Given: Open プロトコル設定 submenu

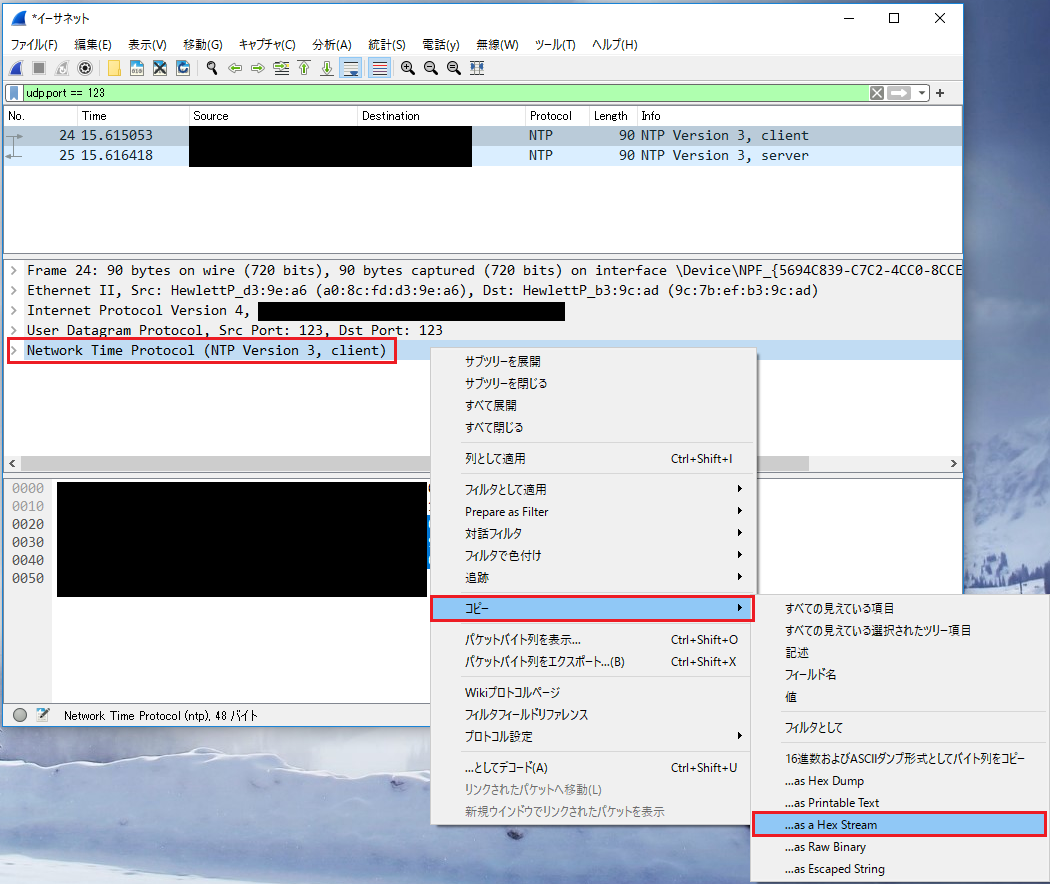Looking at the screenshot, I should (593, 737).
